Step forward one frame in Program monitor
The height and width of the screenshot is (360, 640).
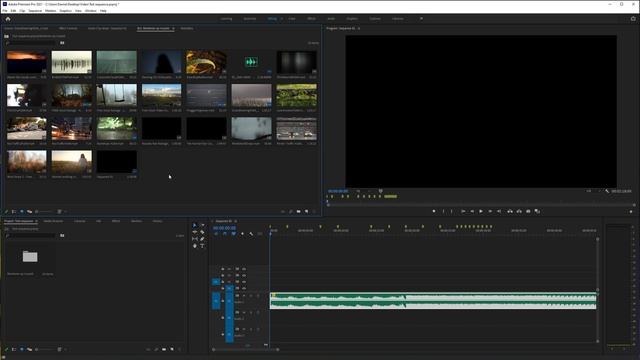point(490,211)
